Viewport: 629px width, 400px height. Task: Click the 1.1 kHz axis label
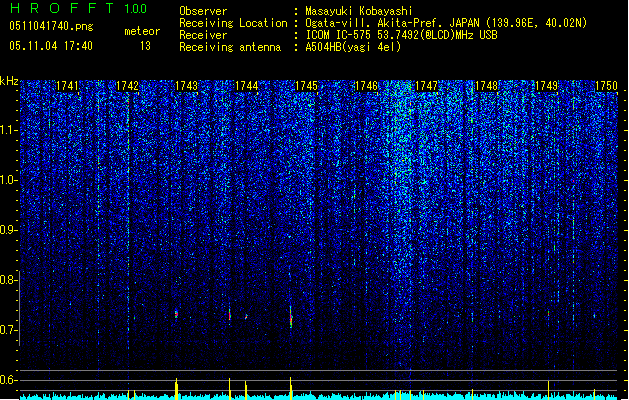[9, 130]
